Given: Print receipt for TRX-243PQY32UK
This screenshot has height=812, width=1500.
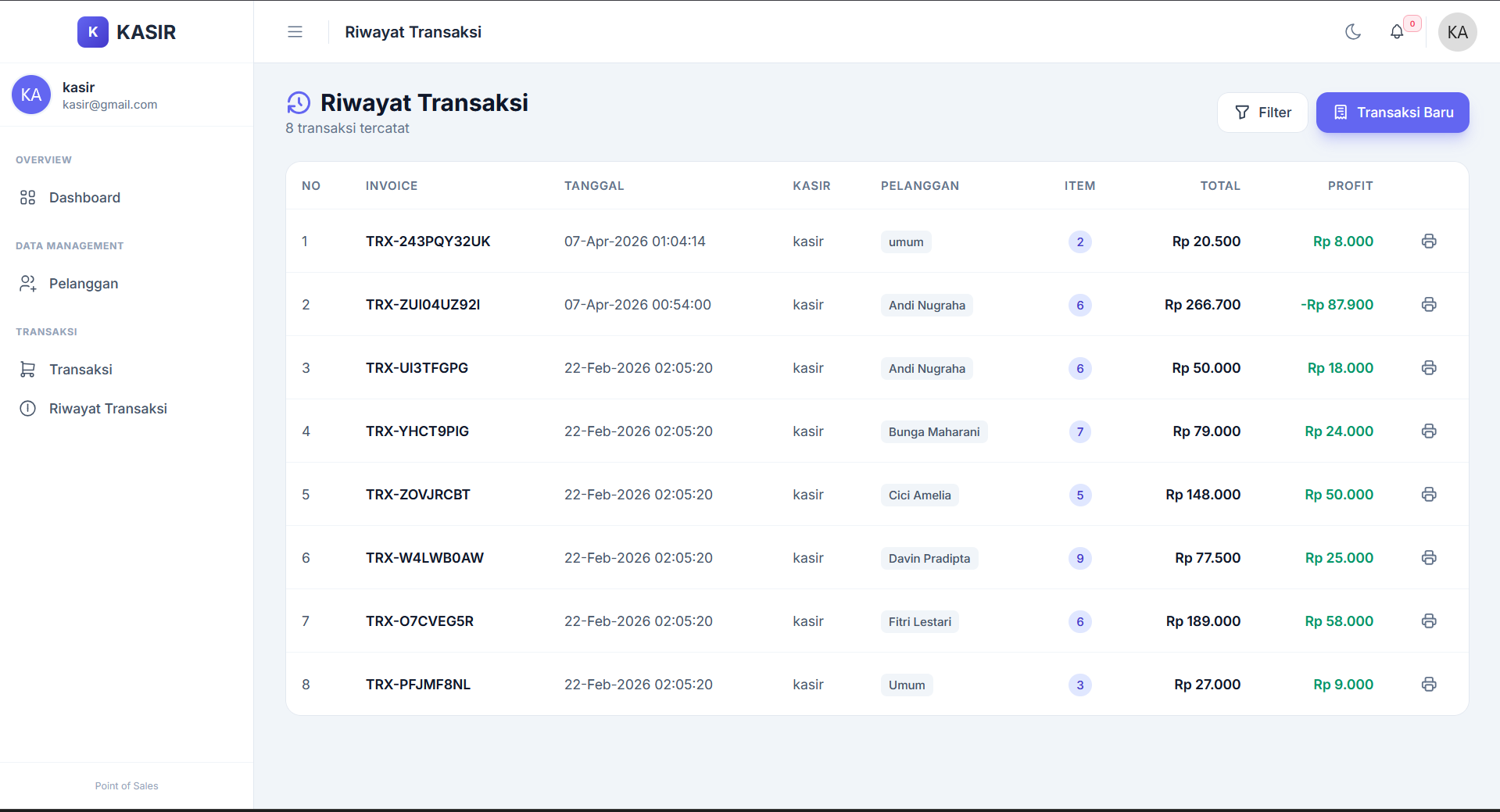Looking at the screenshot, I should [x=1429, y=241].
